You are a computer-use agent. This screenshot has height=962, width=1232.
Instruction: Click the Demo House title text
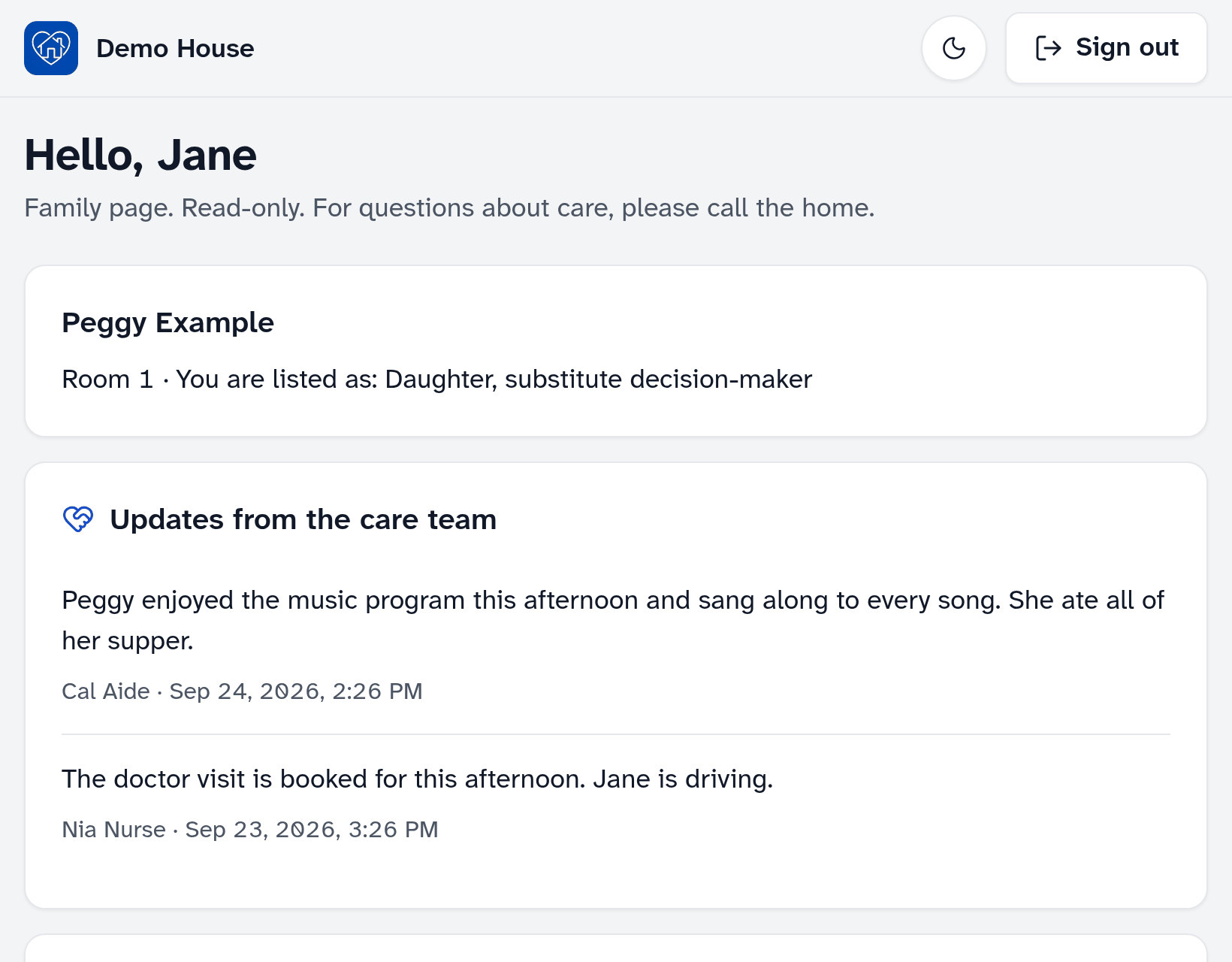click(175, 49)
